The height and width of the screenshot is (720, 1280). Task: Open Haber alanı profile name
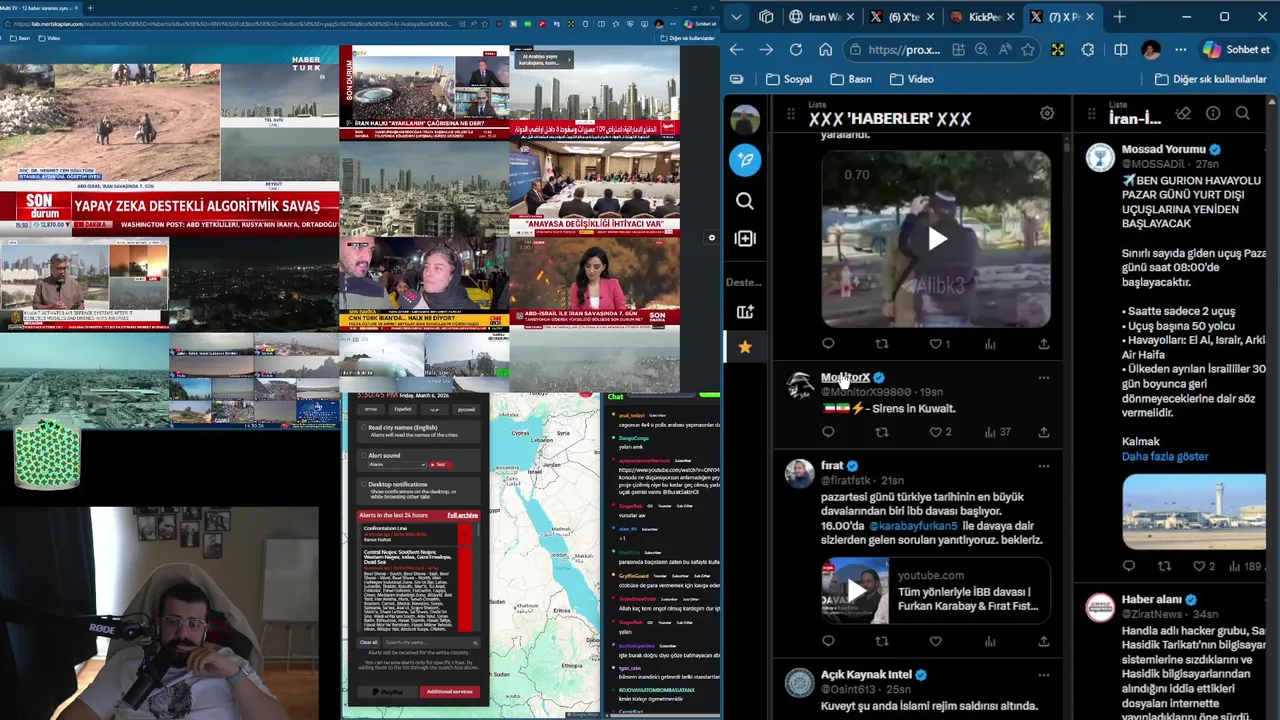pyautogui.click(x=1152, y=599)
